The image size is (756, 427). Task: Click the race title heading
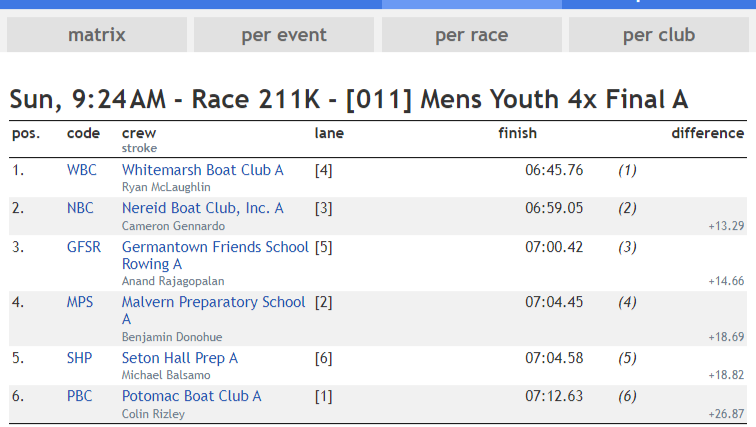pos(349,100)
